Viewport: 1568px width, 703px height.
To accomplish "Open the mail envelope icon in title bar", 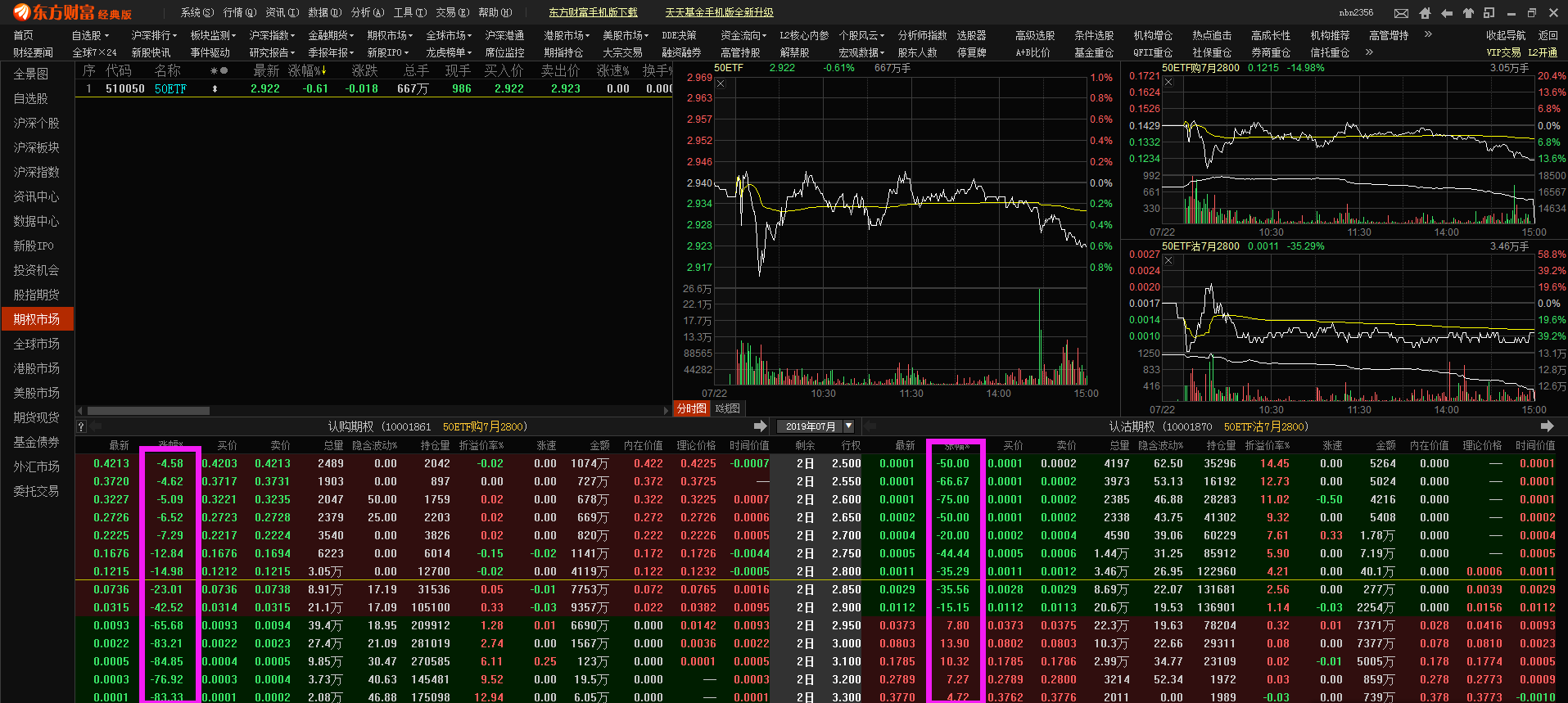I will [x=1402, y=13].
